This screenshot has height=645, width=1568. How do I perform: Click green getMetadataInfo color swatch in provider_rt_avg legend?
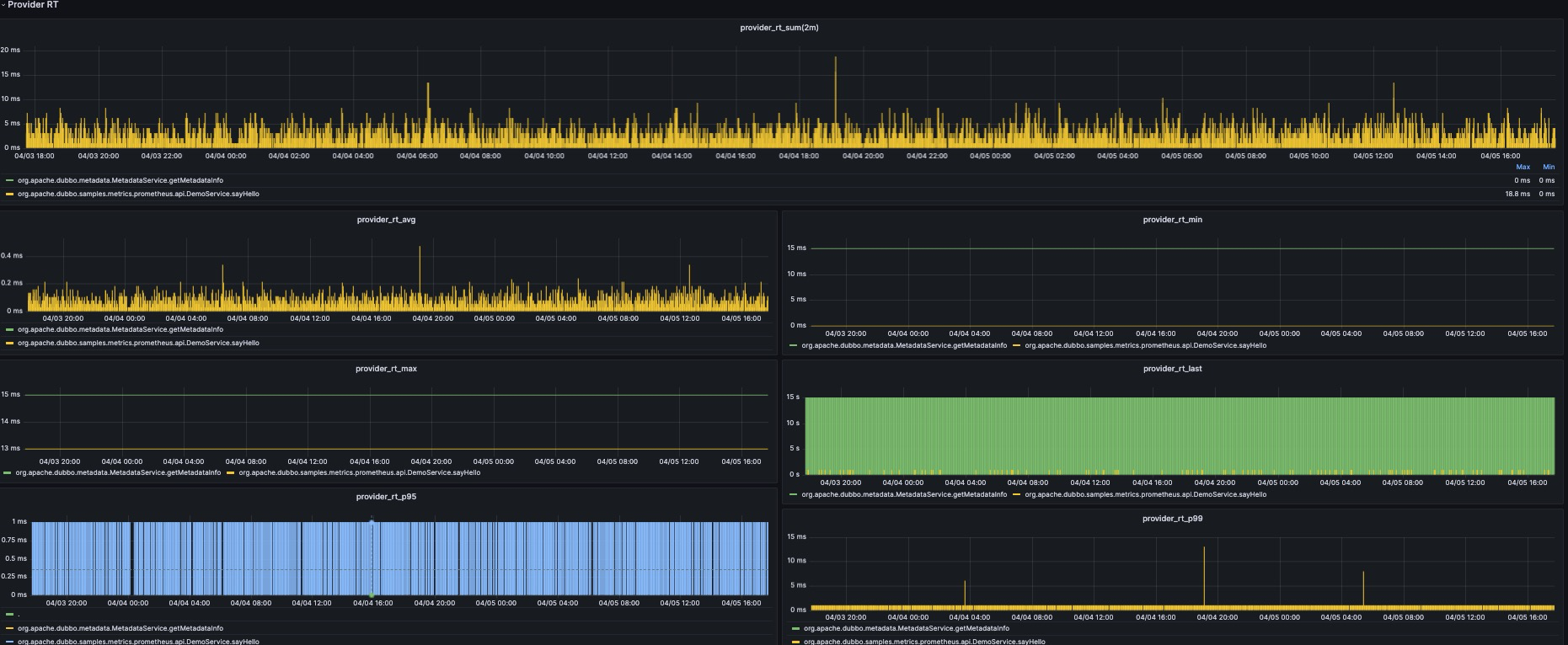pos(10,329)
